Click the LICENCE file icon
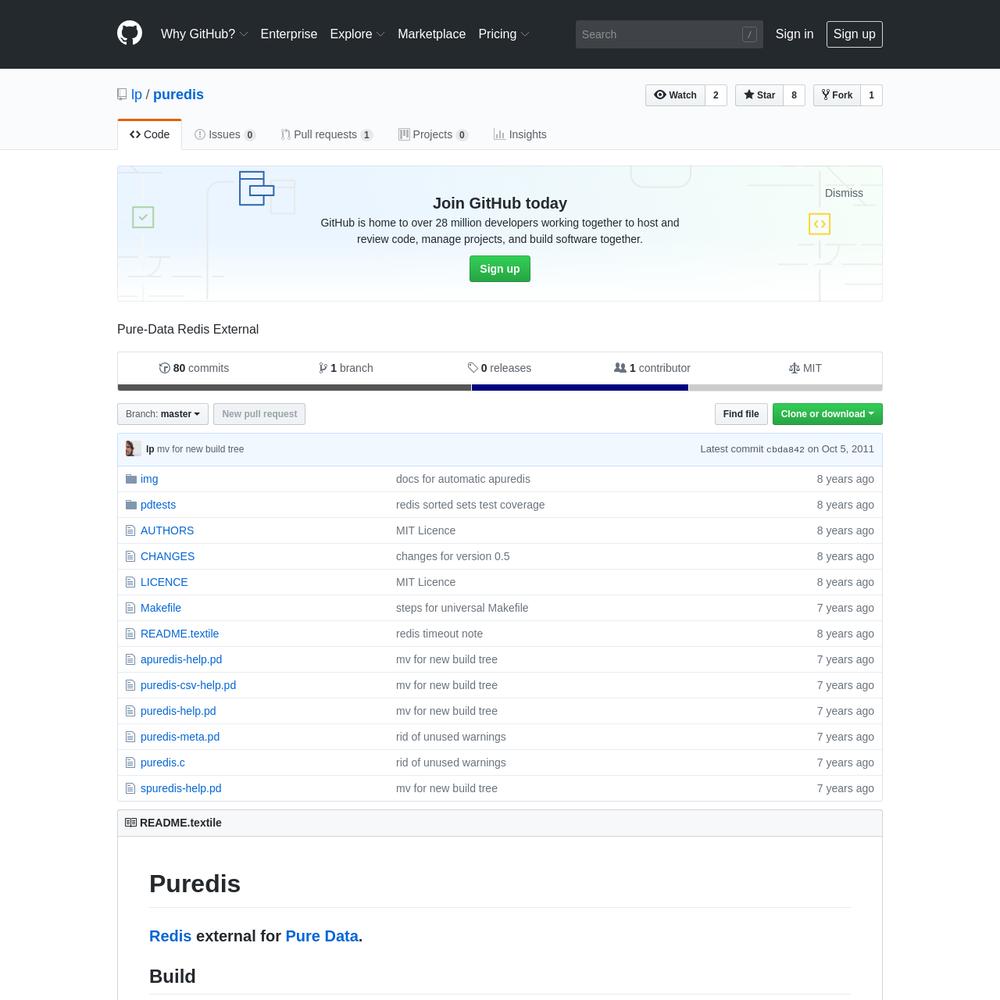The width and height of the screenshot is (1000, 1000). pyautogui.click(x=130, y=582)
